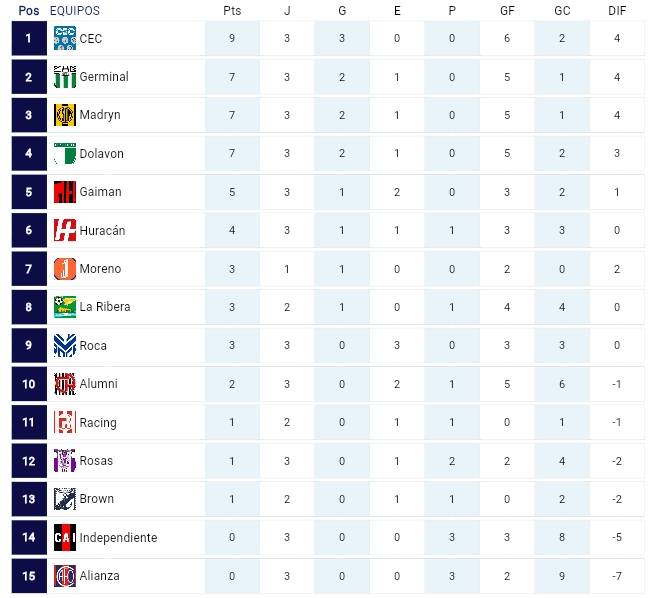Select the Brown team name
The height and width of the screenshot is (598, 650).
tap(97, 499)
